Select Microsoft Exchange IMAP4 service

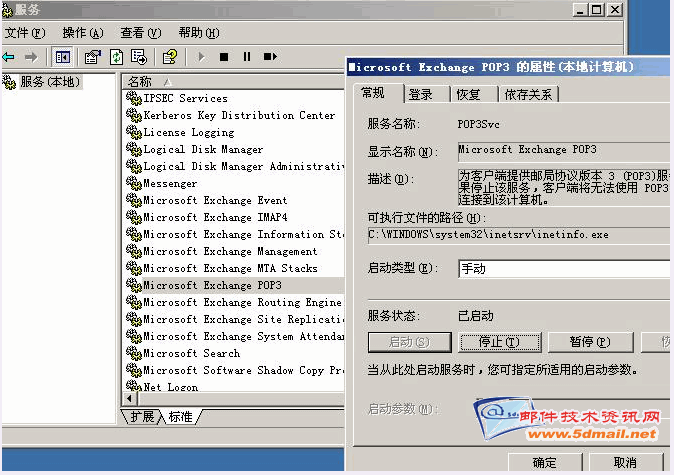[x=215, y=217]
